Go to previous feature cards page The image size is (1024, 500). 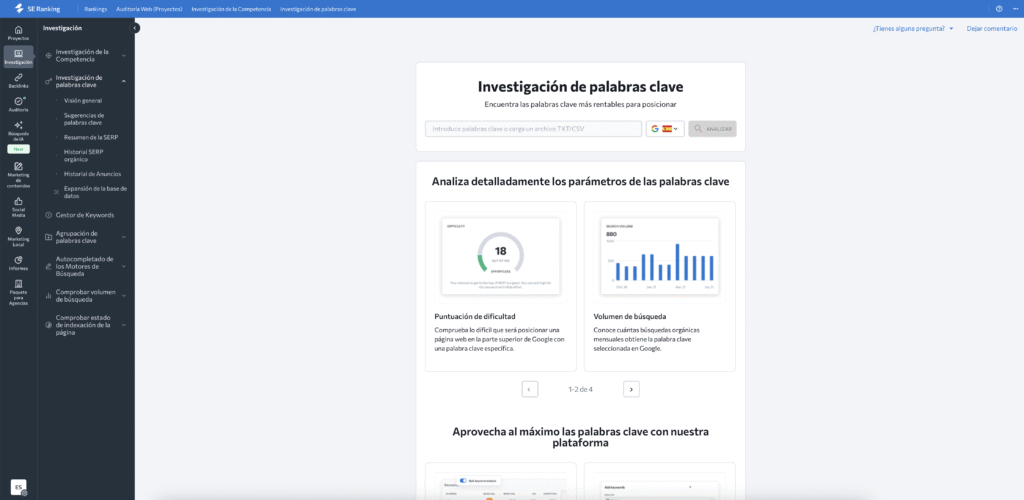click(x=530, y=389)
